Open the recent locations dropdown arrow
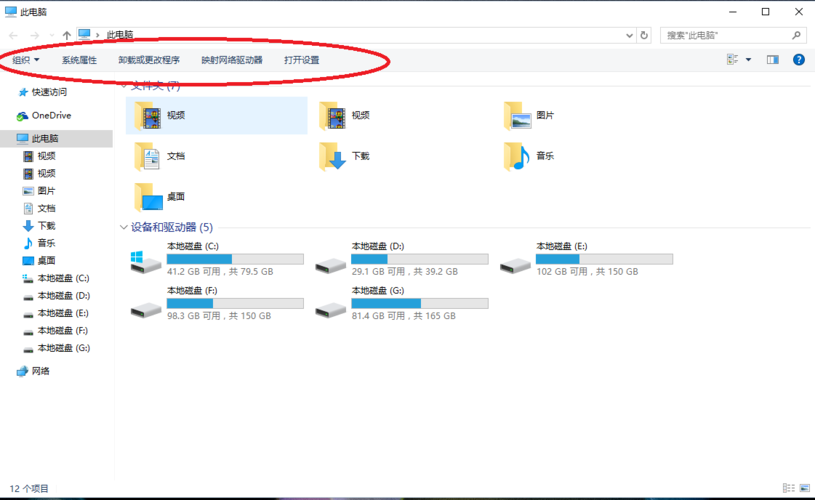 [51, 35]
